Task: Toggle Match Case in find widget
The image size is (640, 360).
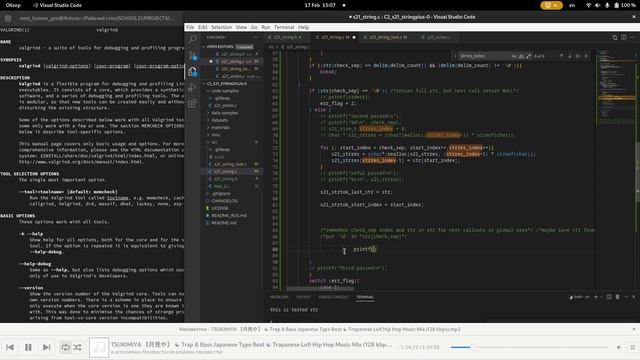Action: tap(514, 56)
